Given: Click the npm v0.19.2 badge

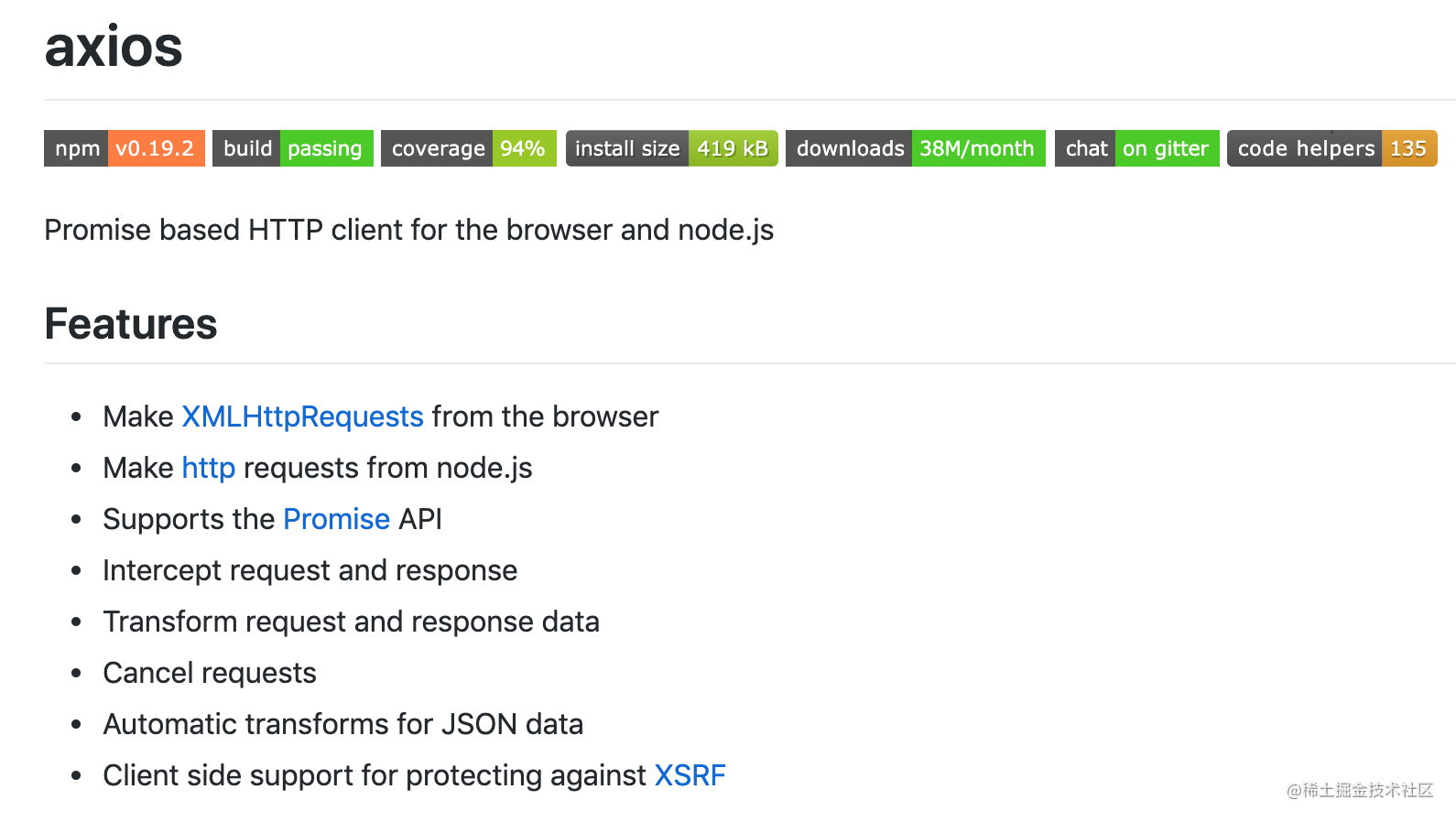Looking at the screenshot, I should click(125, 148).
